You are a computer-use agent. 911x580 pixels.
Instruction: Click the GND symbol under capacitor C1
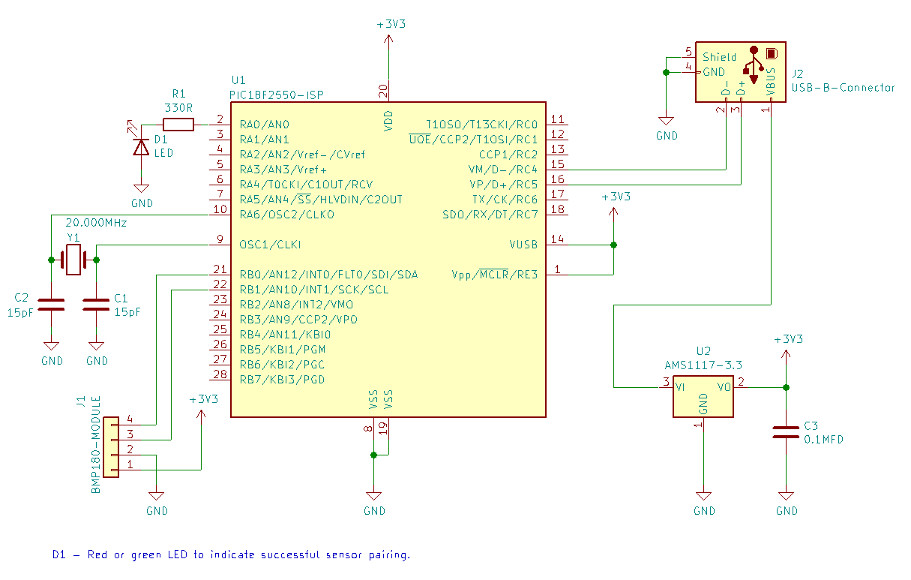[96, 346]
